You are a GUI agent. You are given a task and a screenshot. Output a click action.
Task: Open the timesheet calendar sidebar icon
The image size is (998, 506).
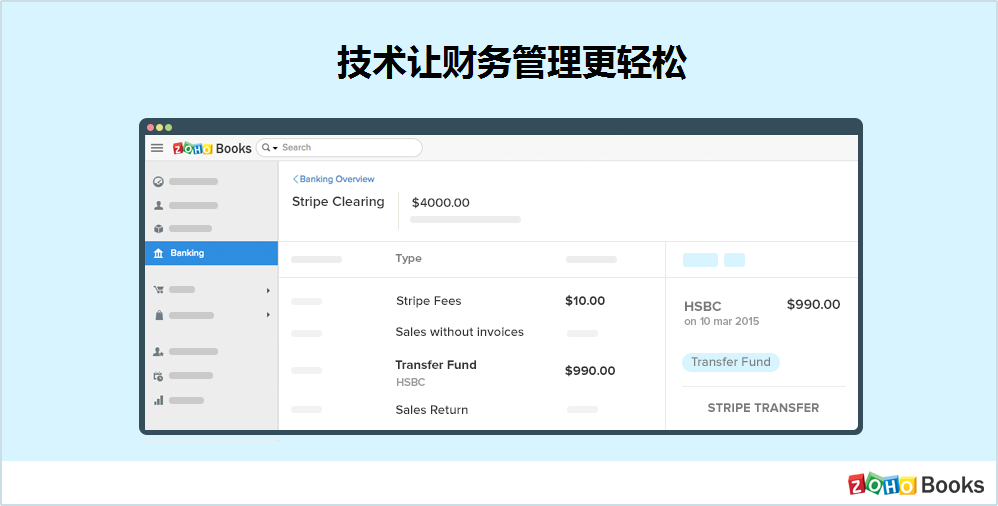point(158,376)
